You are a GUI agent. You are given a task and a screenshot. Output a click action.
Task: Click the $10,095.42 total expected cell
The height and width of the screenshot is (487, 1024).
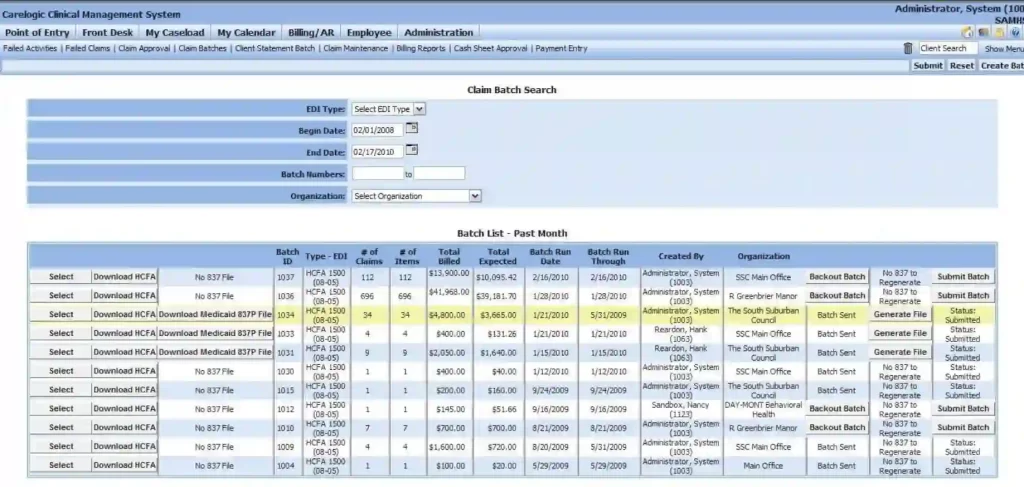tap(496, 277)
